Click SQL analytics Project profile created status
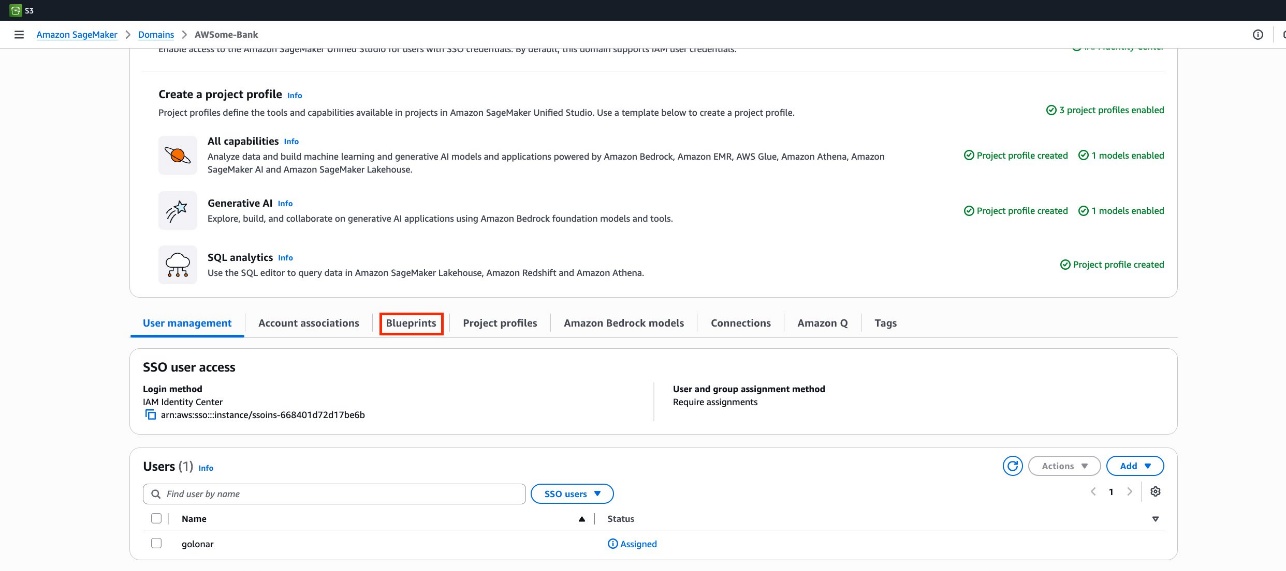Image resolution: width=1286 pixels, height=571 pixels. (1112, 265)
